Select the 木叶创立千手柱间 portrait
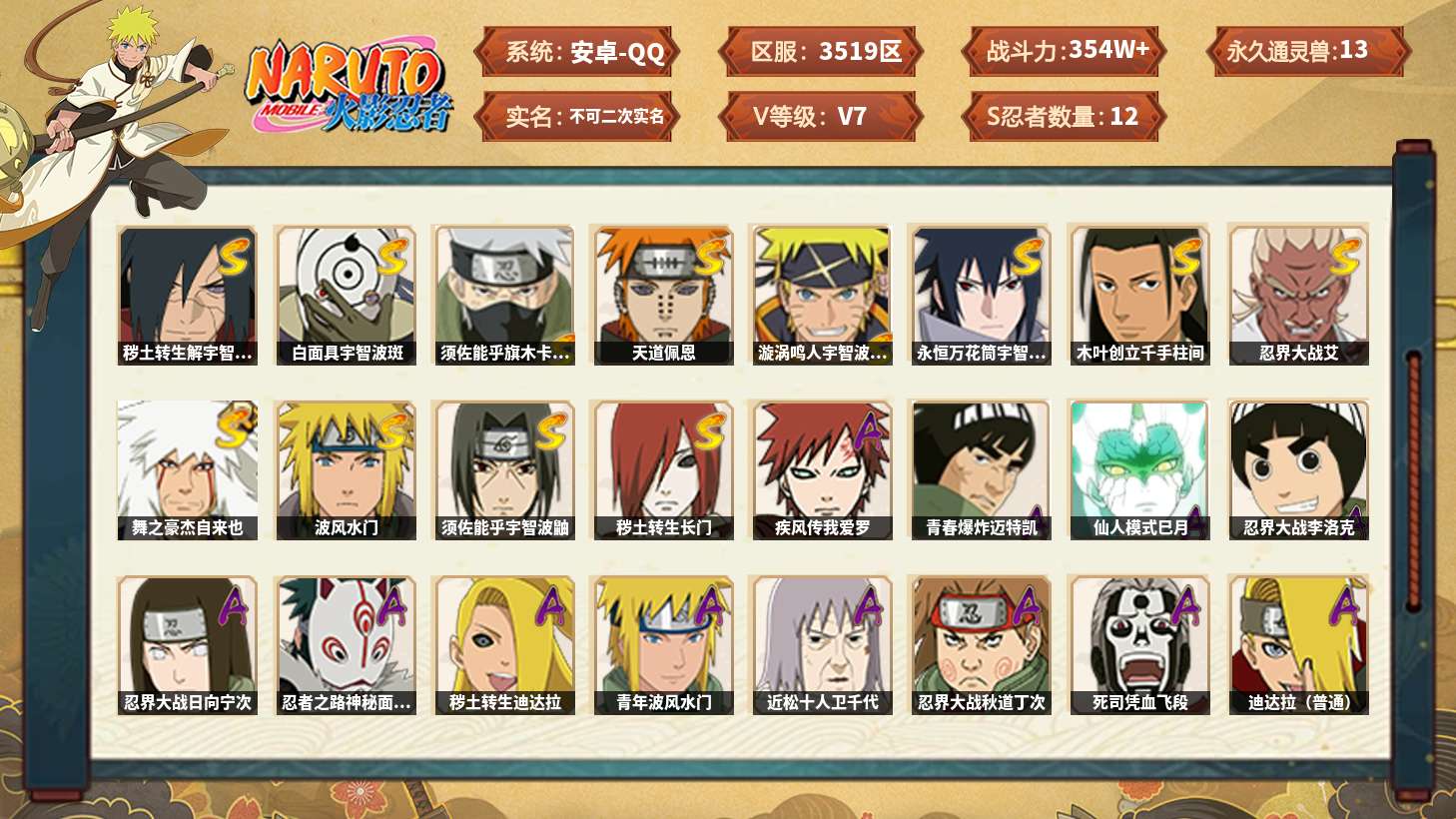This screenshot has height=819, width=1456. point(1139,296)
